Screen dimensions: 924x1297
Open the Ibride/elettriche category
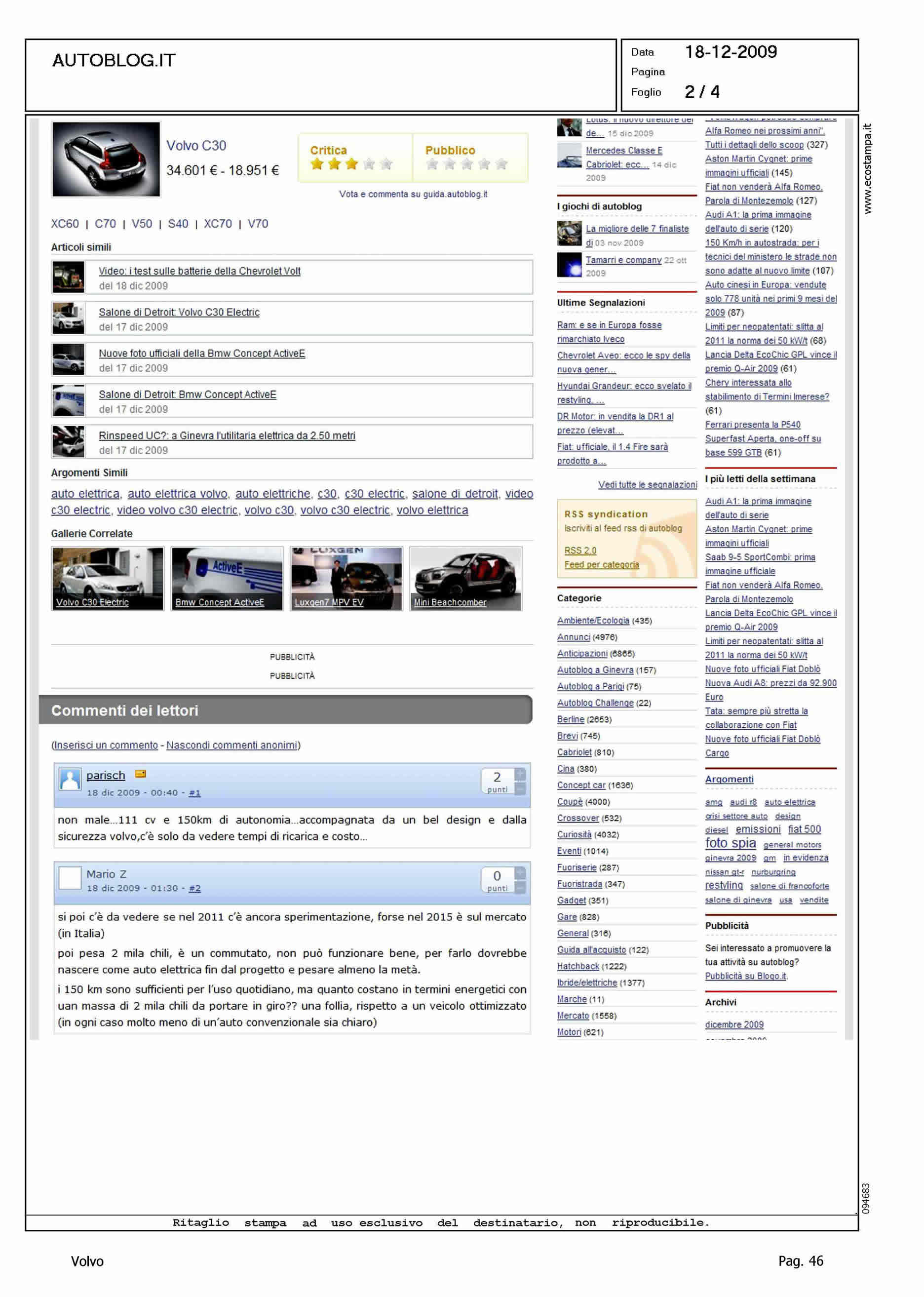point(586,983)
